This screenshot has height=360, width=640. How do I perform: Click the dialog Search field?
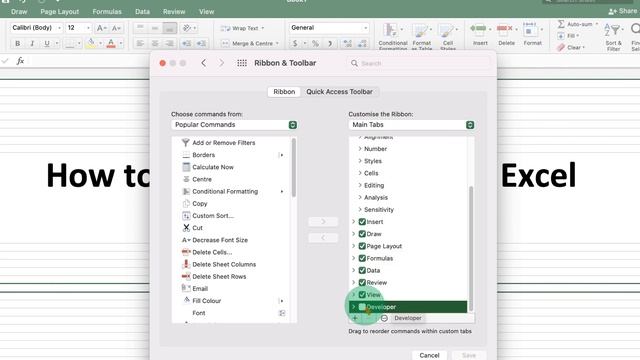(418, 63)
